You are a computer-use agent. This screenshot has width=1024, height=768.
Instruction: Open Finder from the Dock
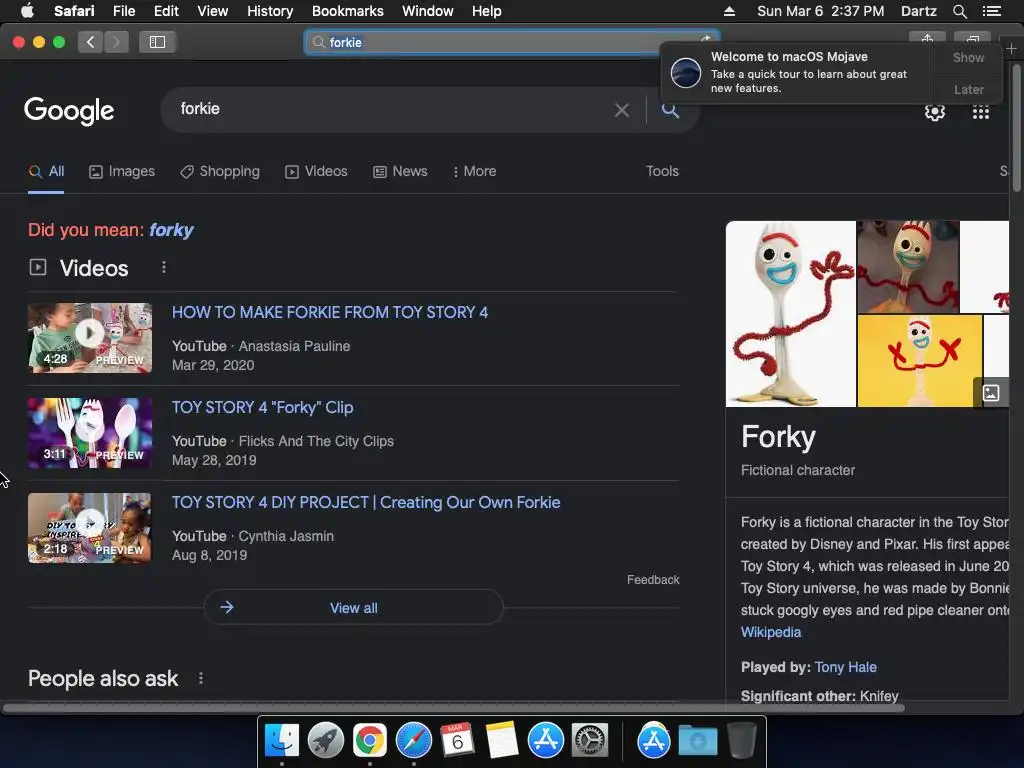click(x=281, y=741)
